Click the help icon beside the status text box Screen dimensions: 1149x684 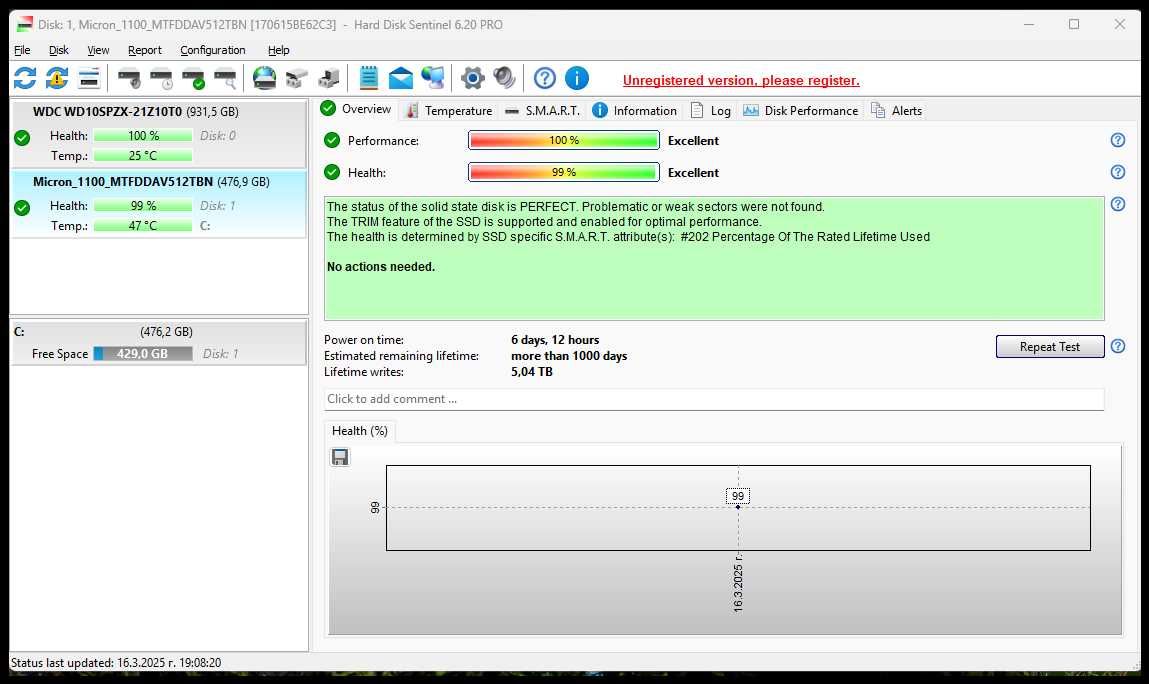[1117, 204]
